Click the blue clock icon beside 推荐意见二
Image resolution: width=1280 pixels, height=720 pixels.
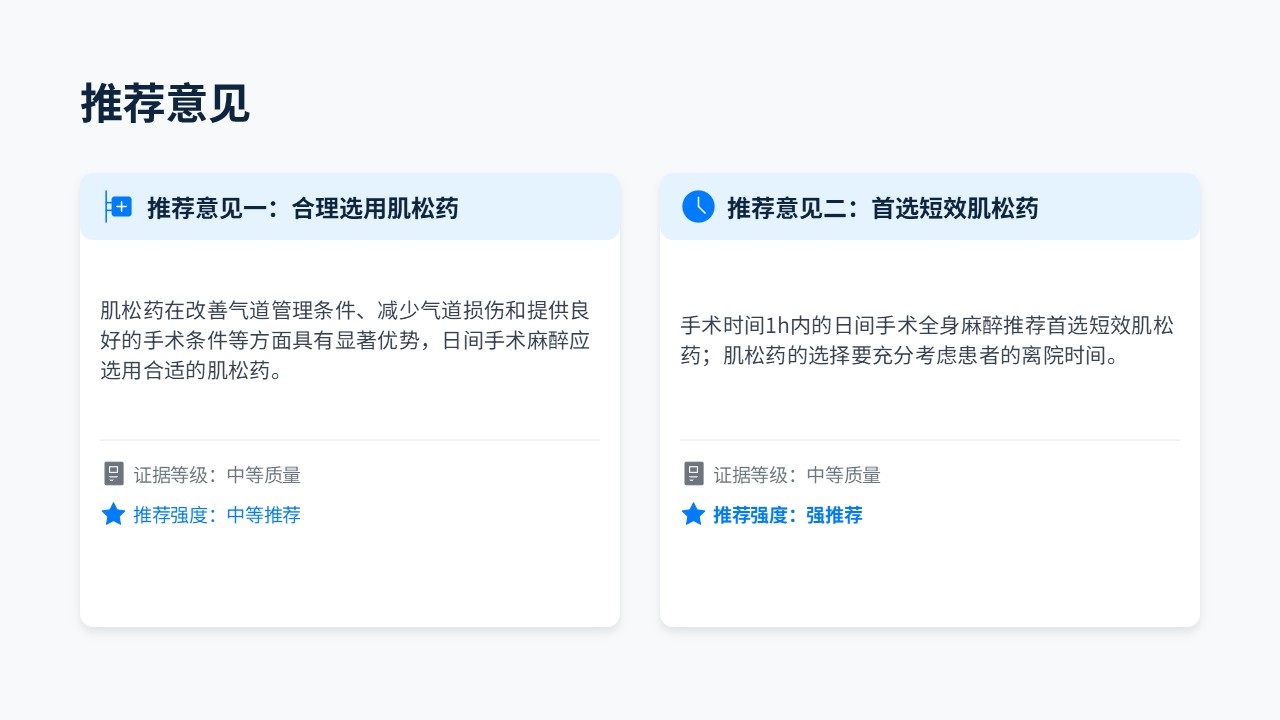tap(698, 207)
